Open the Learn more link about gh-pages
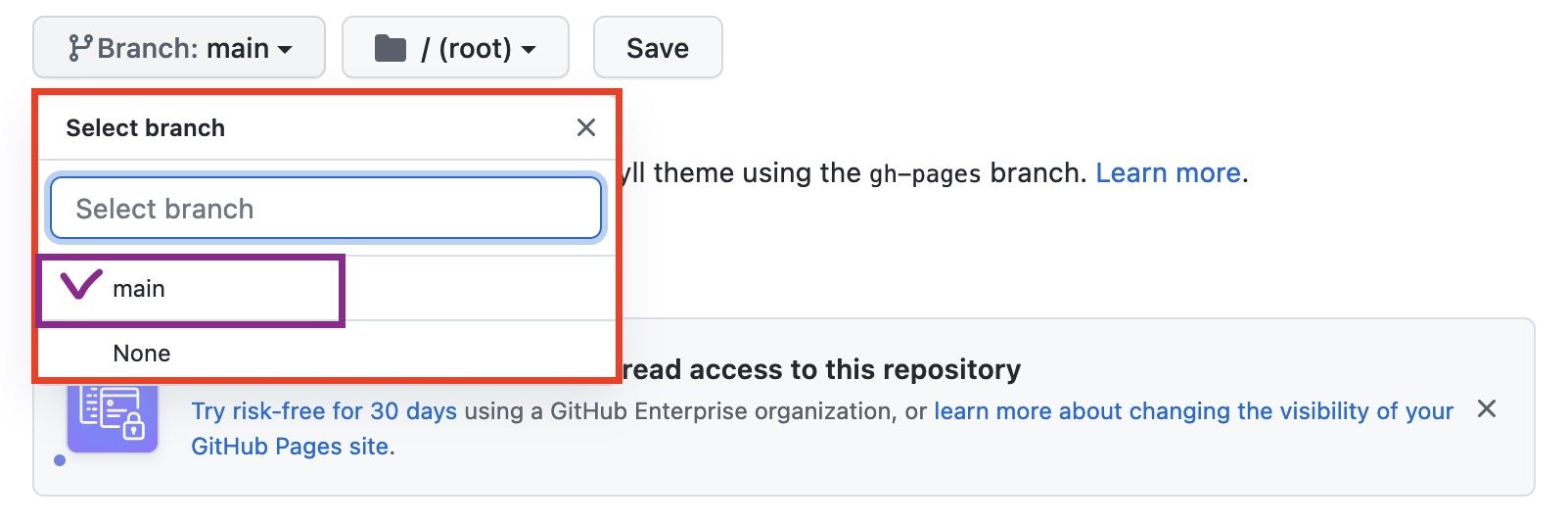The height and width of the screenshot is (523, 1568). (1168, 173)
